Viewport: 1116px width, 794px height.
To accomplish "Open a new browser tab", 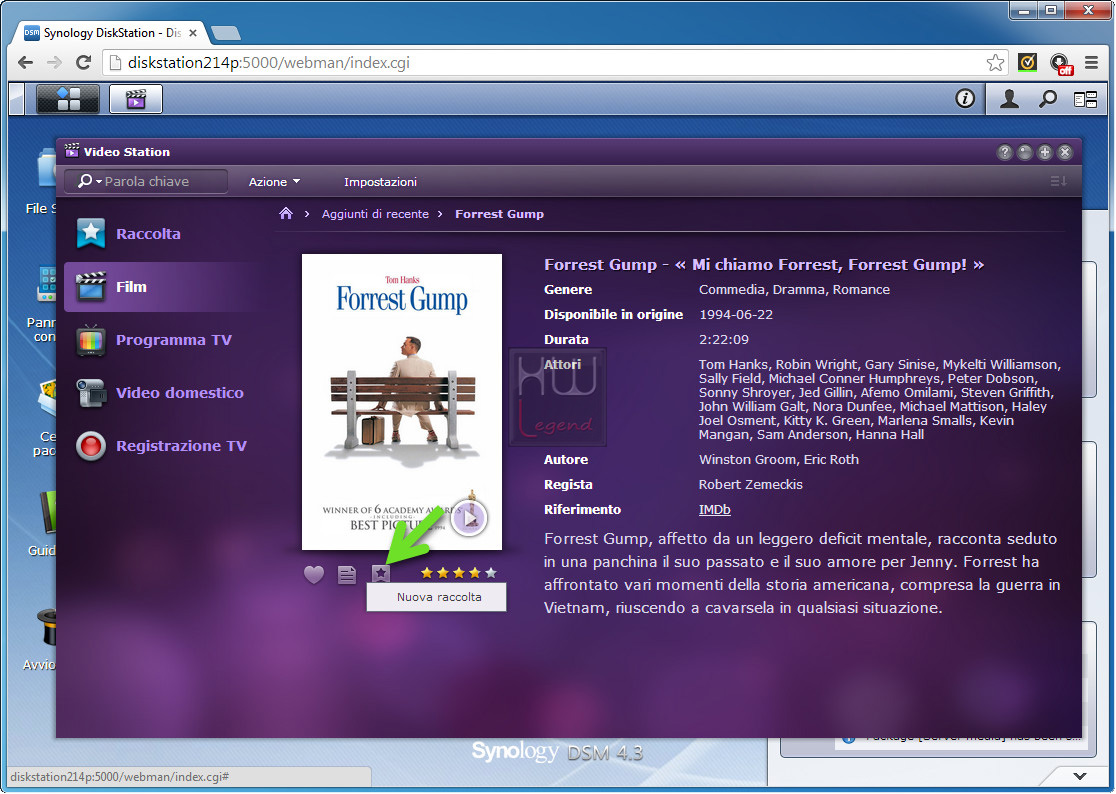I will pos(226,33).
